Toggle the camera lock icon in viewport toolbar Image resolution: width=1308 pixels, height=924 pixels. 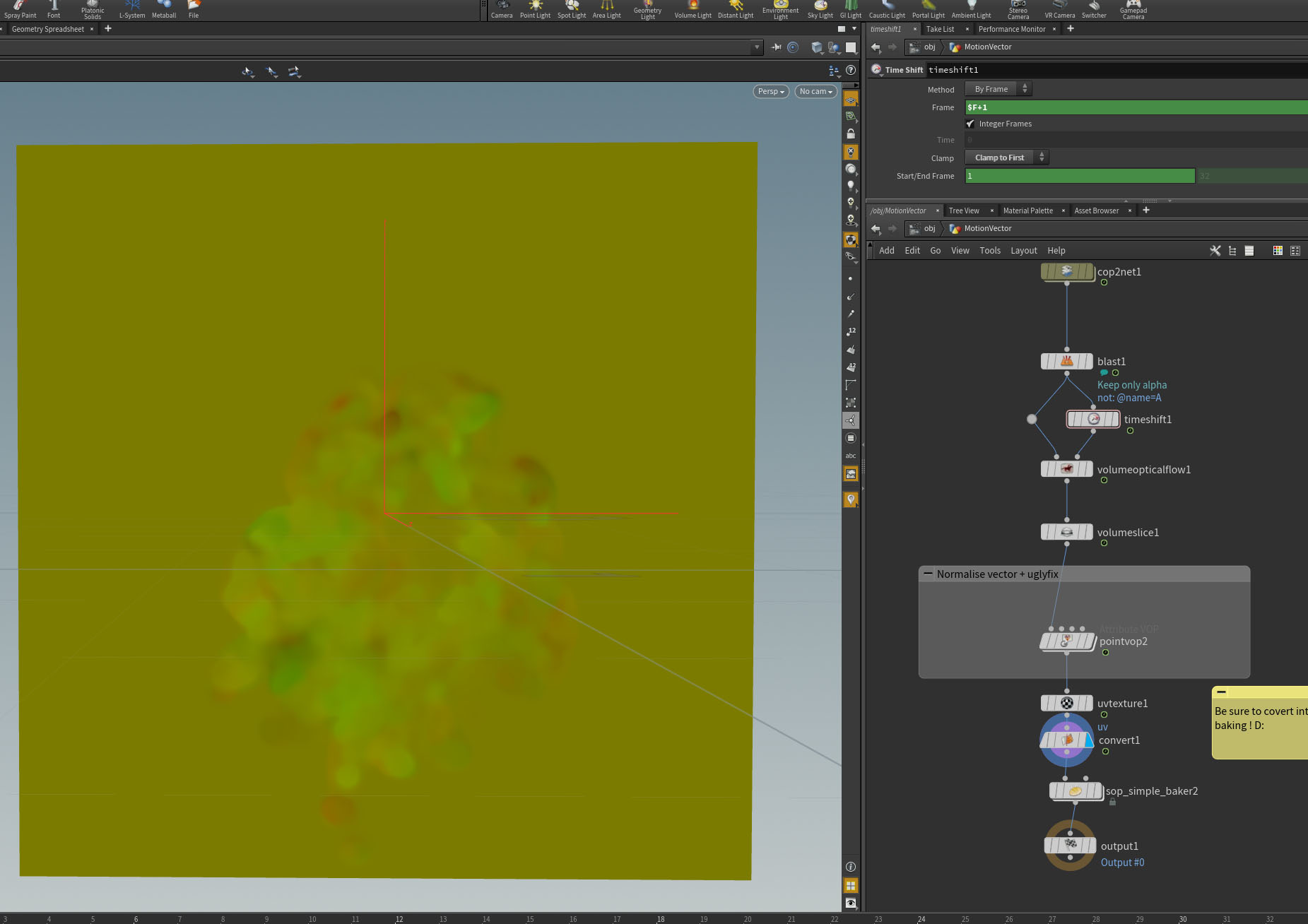coord(851,134)
